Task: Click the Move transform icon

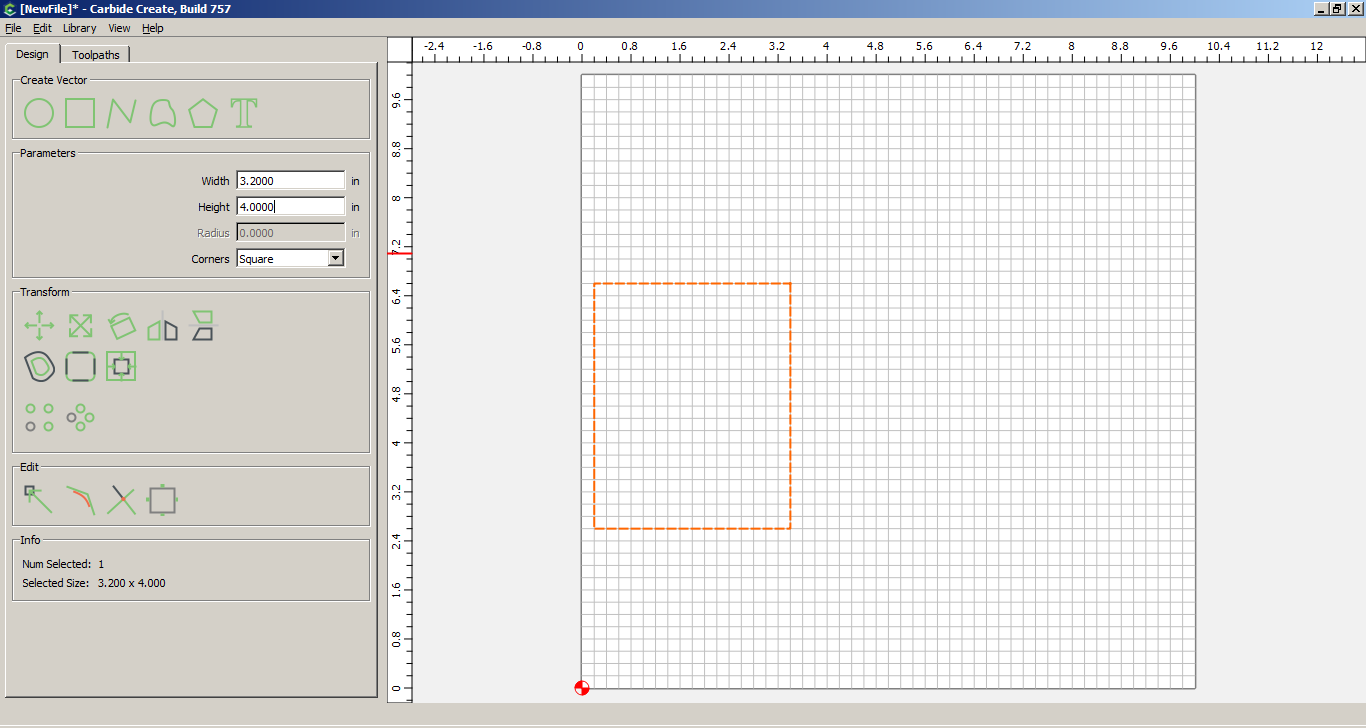Action: tap(39, 326)
